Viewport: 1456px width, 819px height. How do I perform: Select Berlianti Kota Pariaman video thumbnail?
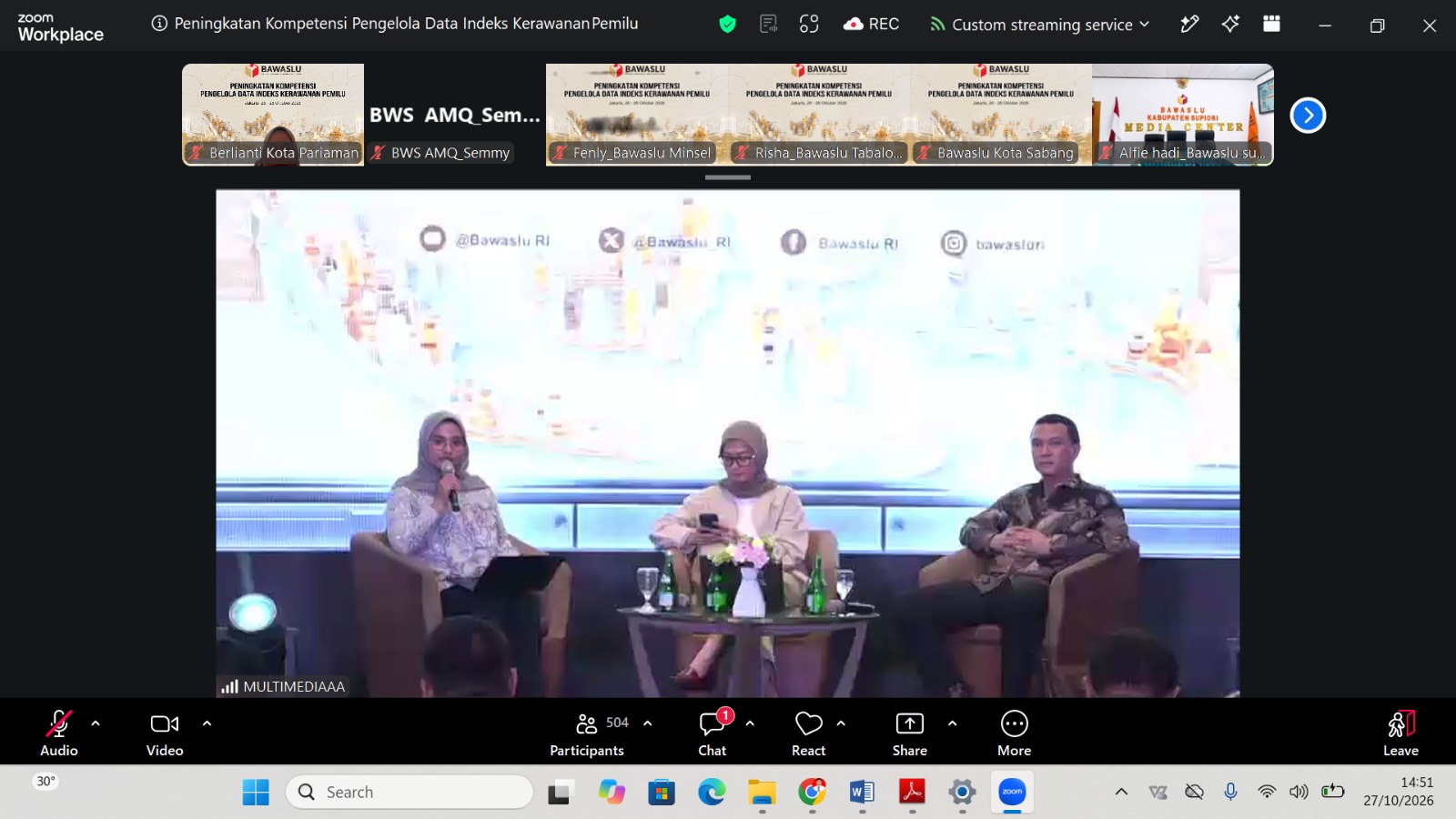[x=273, y=115]
